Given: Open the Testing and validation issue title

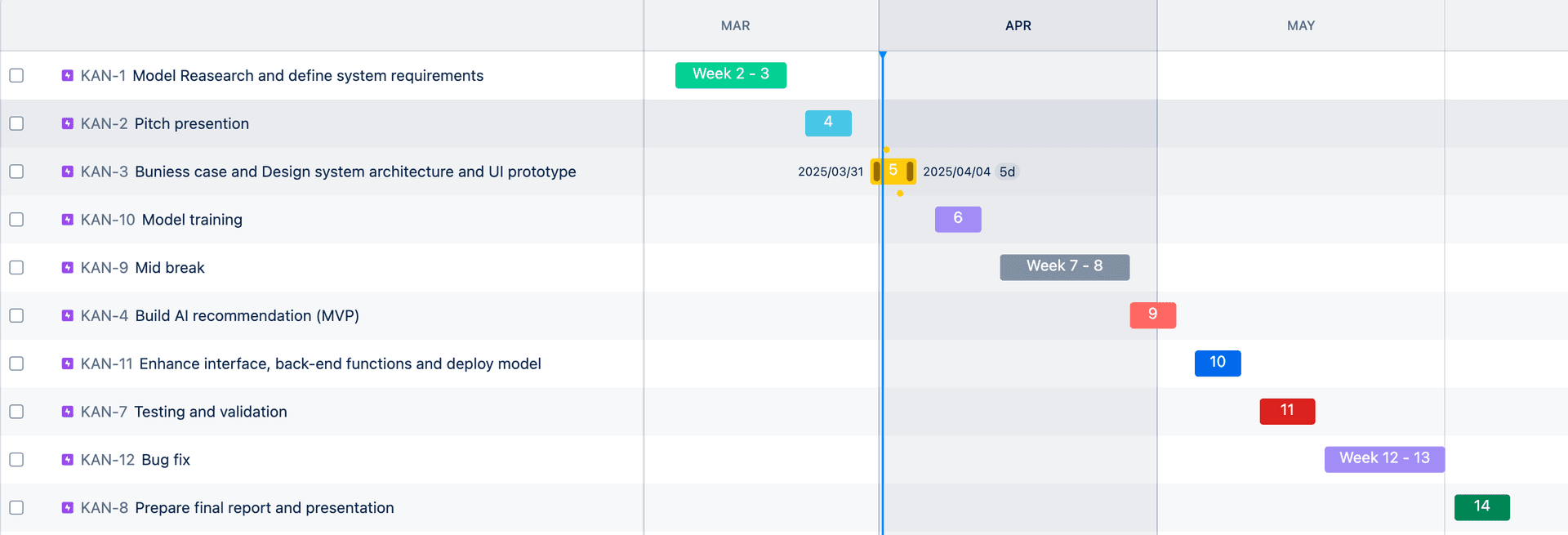Looking at the screenshot, I should pyautogui.click(x=210, y=412).
